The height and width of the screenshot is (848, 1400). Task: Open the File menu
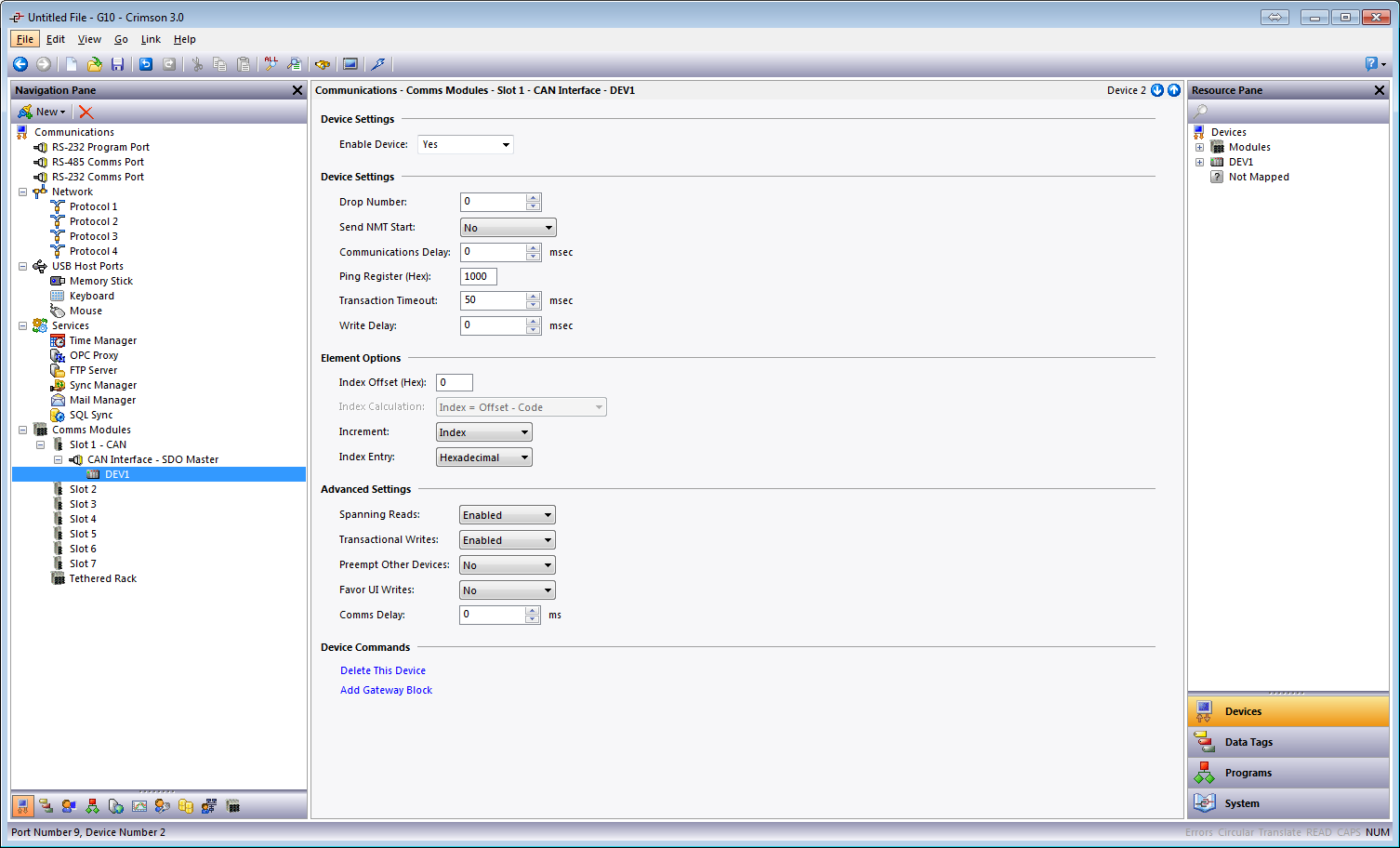pyautogui.click(x=25, y=39)
